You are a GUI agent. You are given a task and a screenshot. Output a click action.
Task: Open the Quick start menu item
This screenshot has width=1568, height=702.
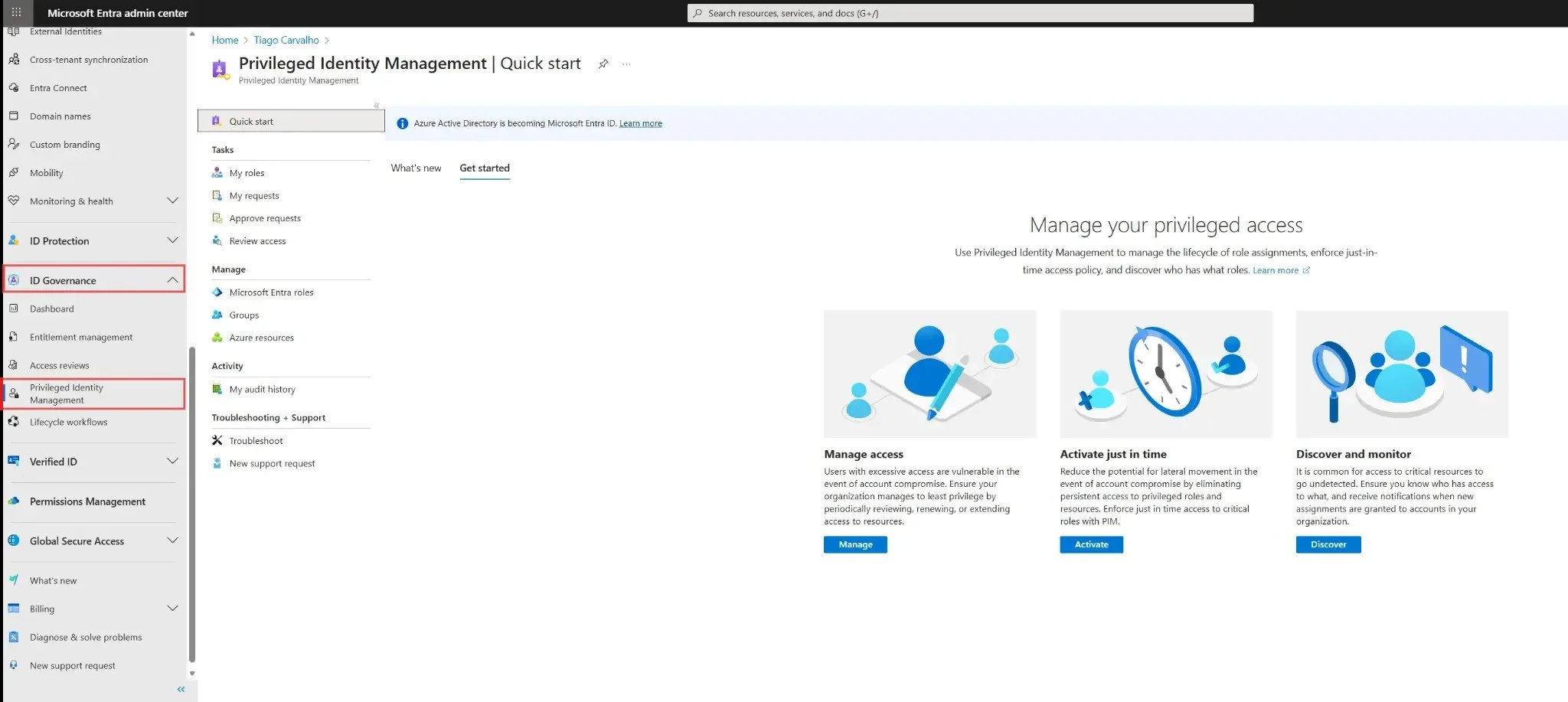click(x=291, y=121)
